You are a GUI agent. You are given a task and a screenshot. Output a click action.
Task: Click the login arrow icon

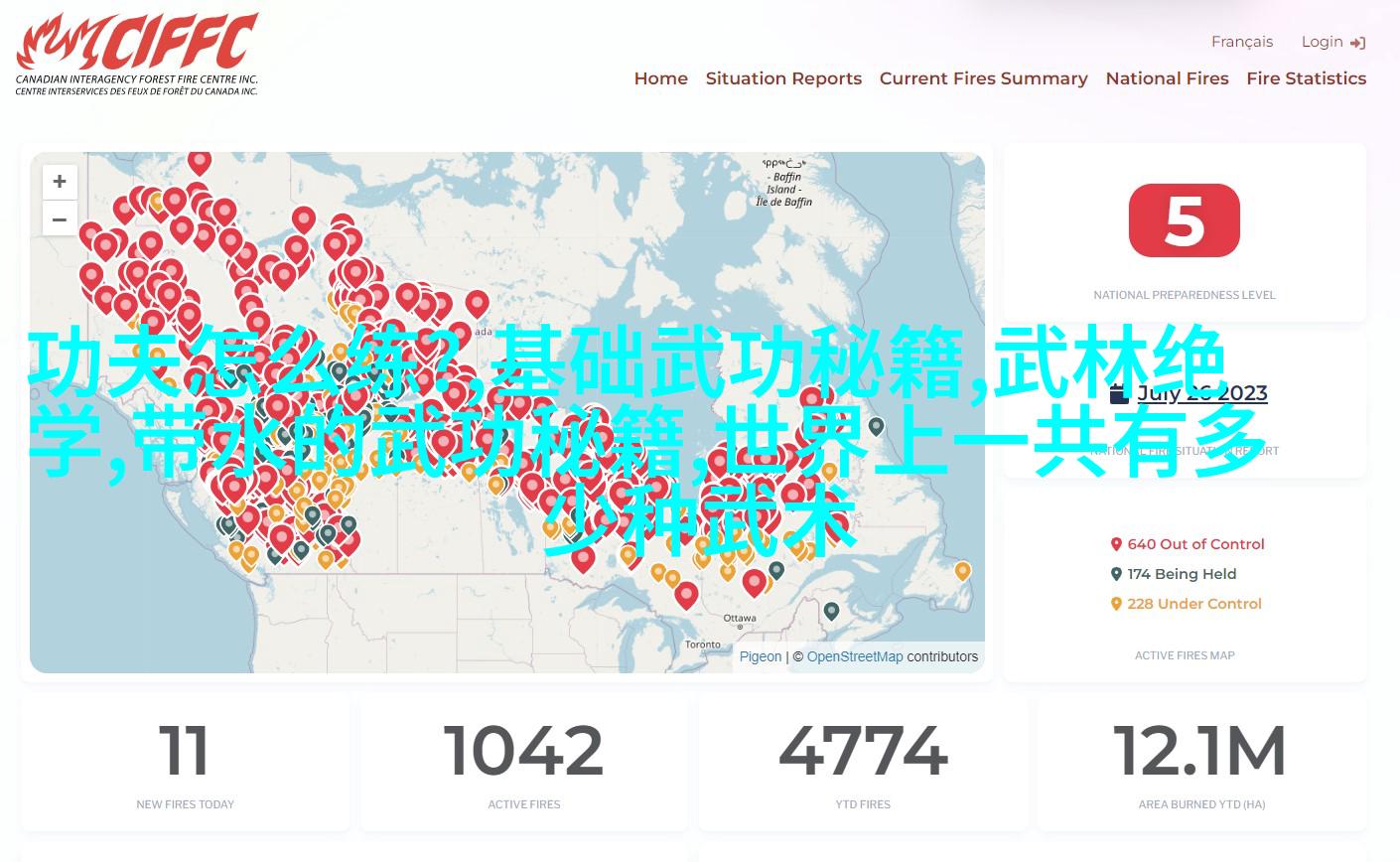tap(1358, 43)
